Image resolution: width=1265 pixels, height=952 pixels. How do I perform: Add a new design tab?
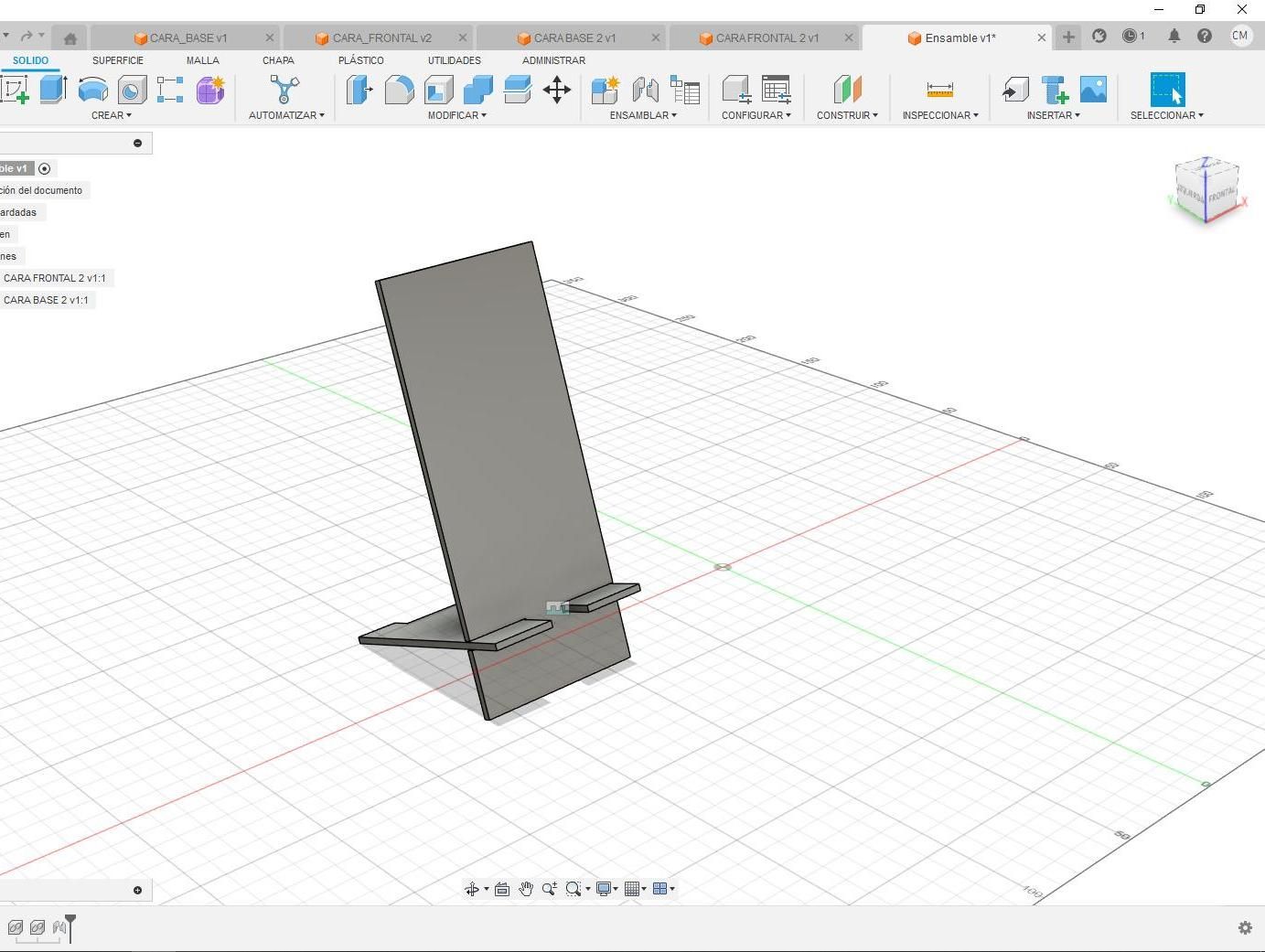1068,37
